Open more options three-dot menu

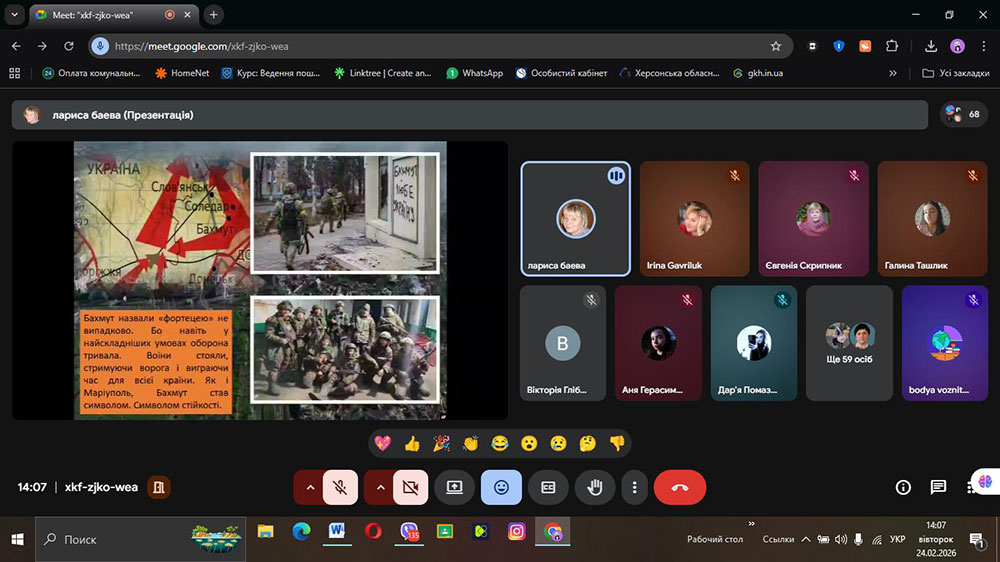635,487
